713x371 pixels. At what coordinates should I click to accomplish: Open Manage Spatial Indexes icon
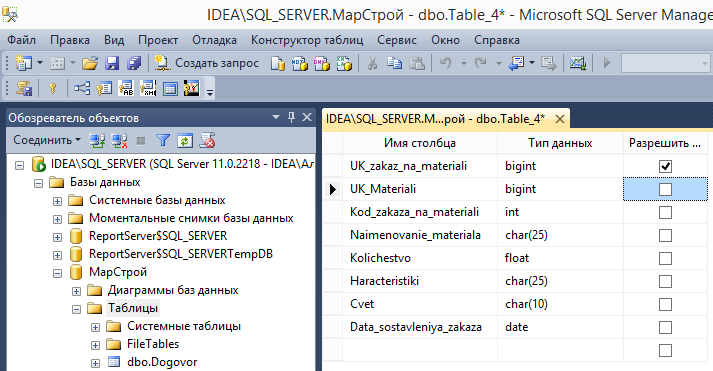pos(191,88)
